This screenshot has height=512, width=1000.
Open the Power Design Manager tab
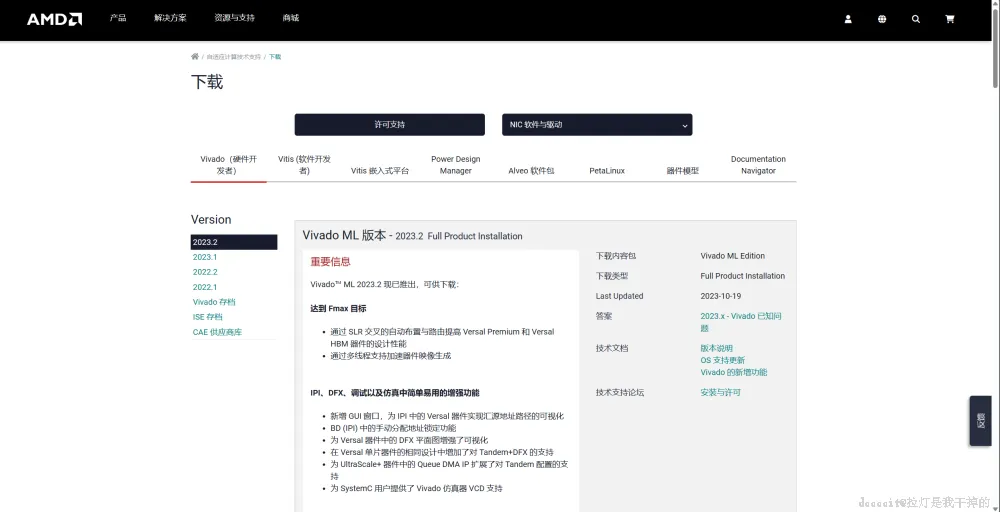455,165
